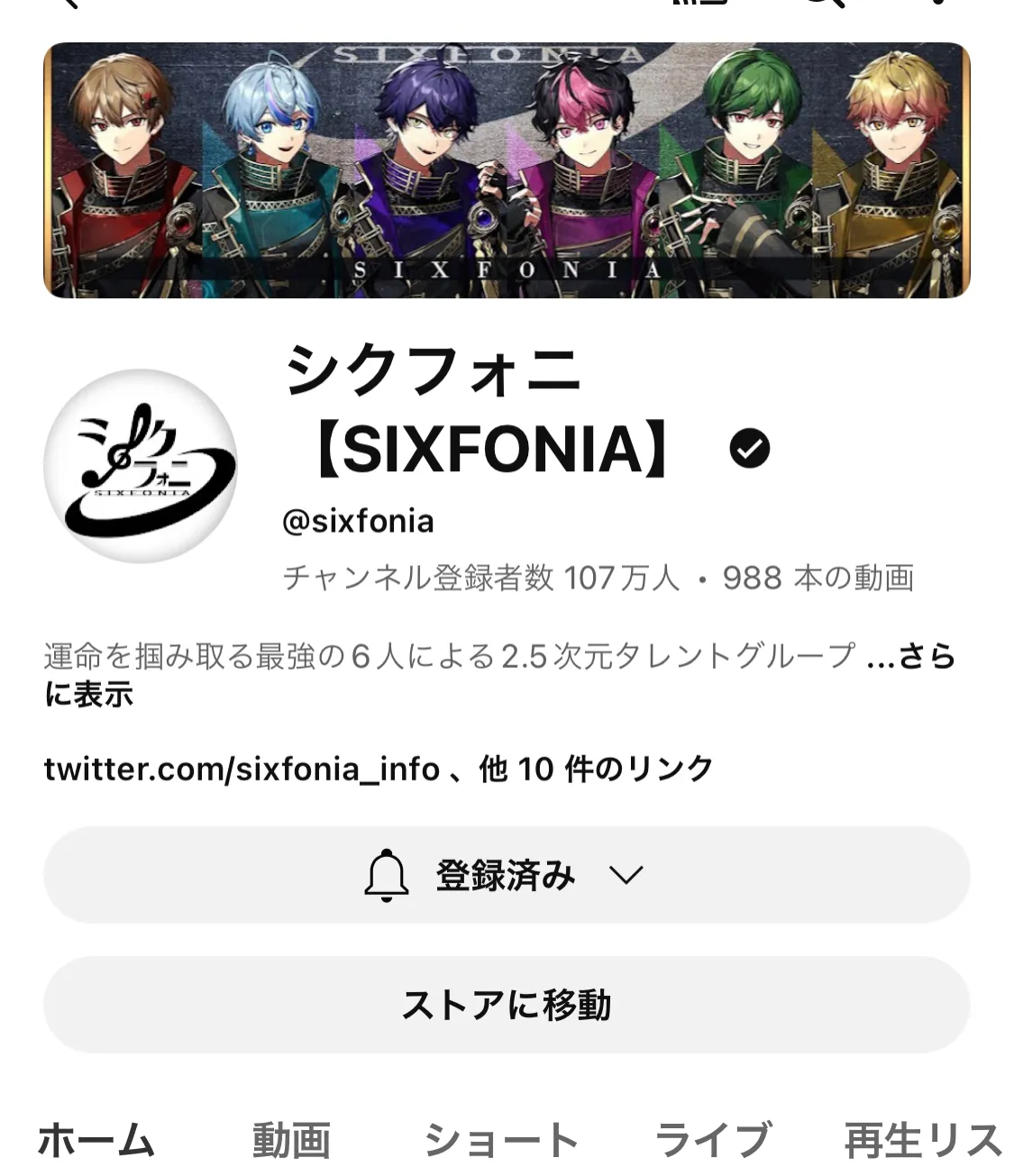Open the ショート tab

500,1140
